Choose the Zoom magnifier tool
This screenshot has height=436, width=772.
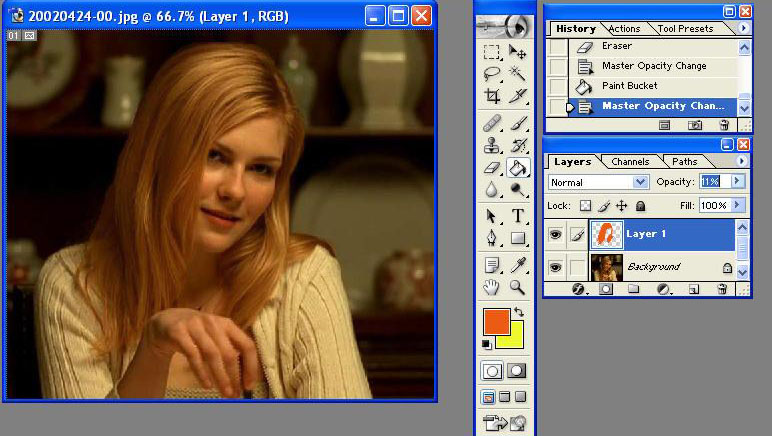518,288
